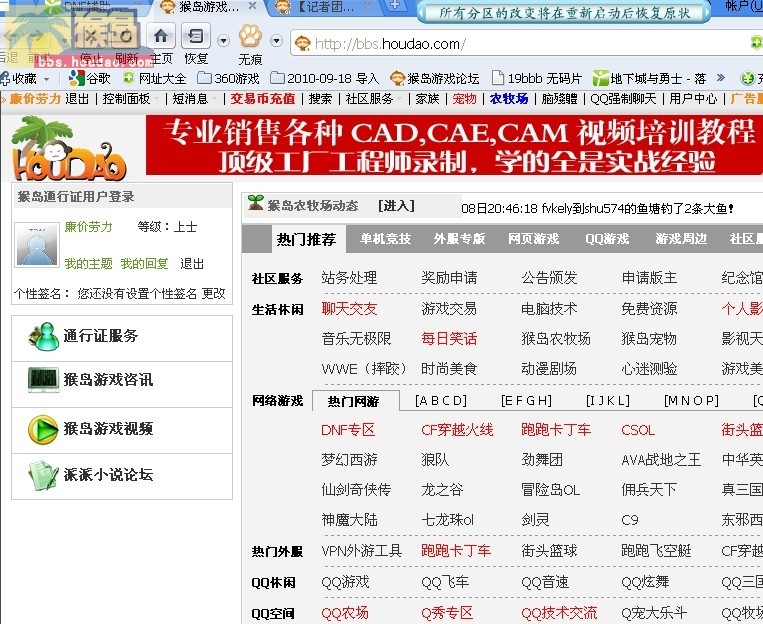763x624 pixels.
Task: Open the 控制面板 menu
Action: point(127,99)
